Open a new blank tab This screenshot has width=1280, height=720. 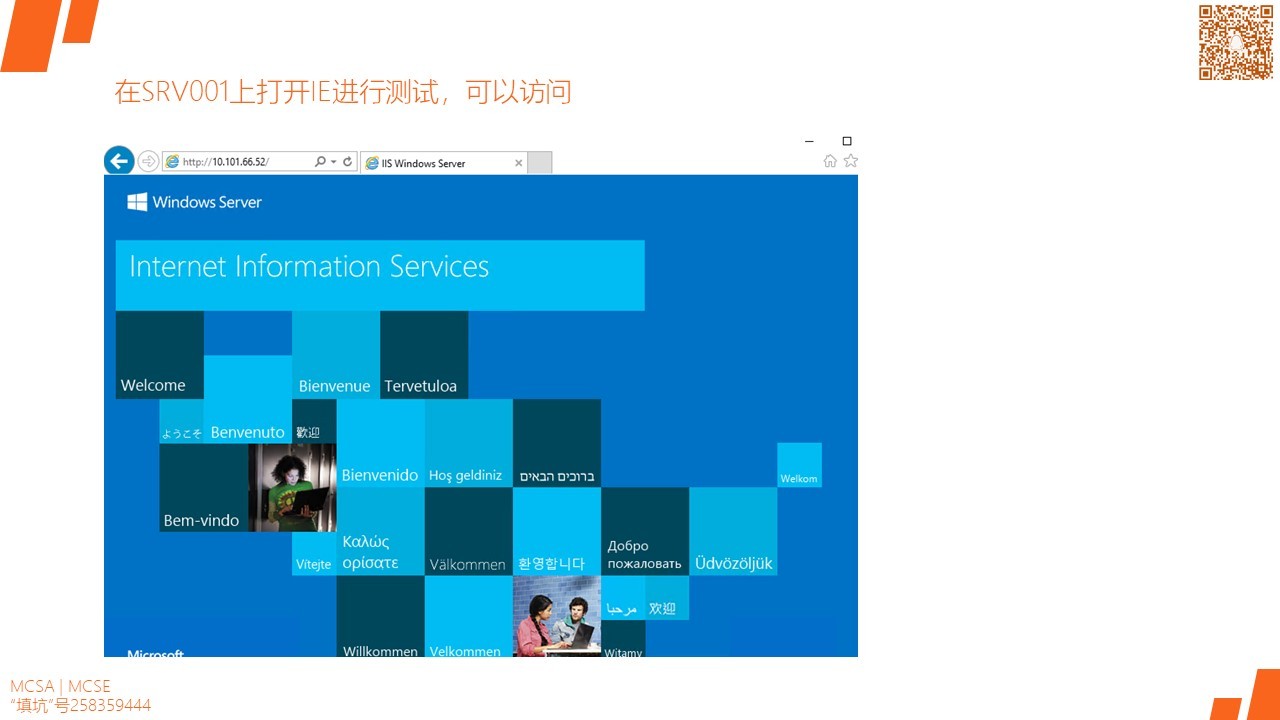point(540,163)
